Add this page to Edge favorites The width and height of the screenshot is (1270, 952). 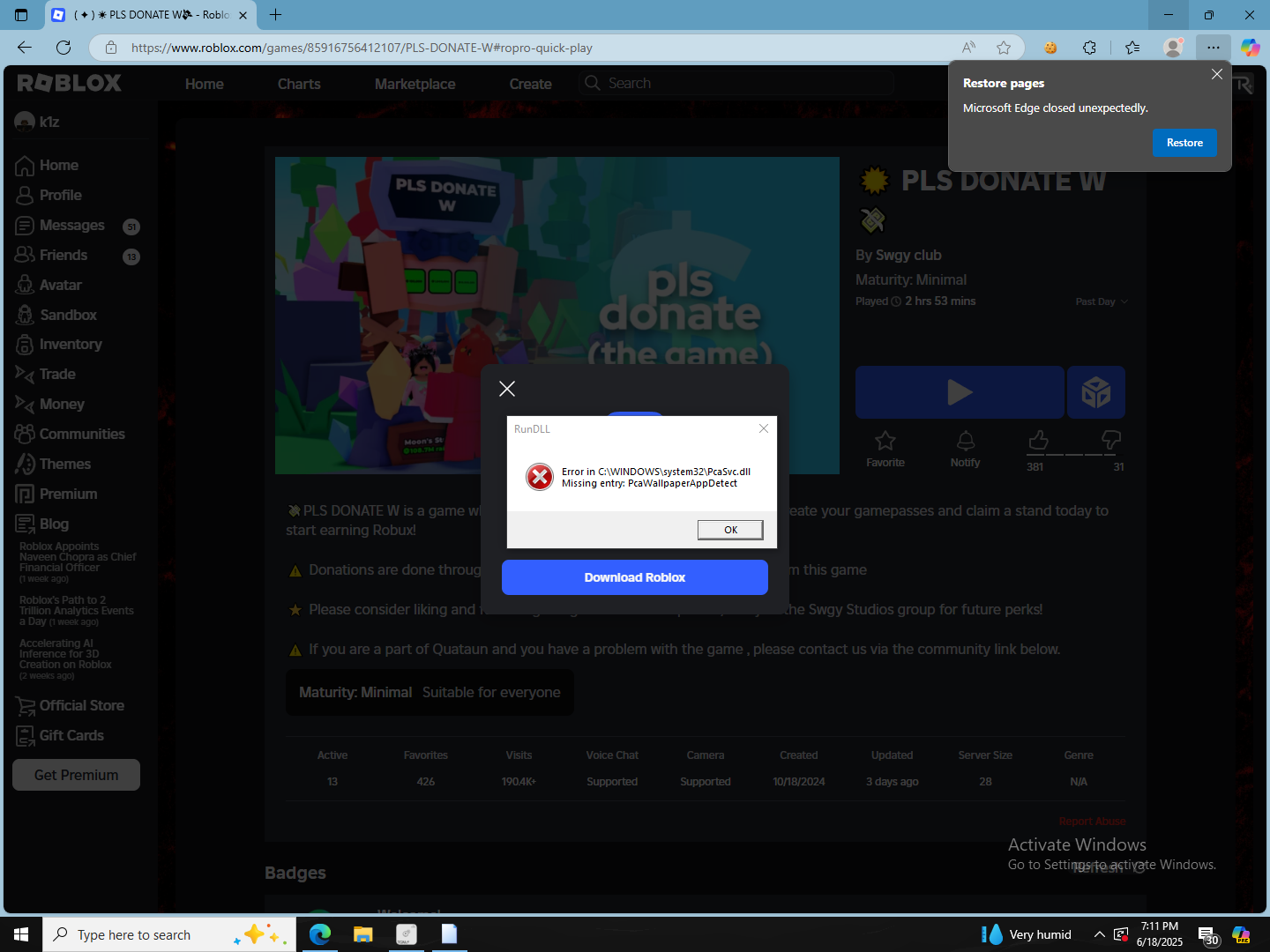[x=1004, y=48]
